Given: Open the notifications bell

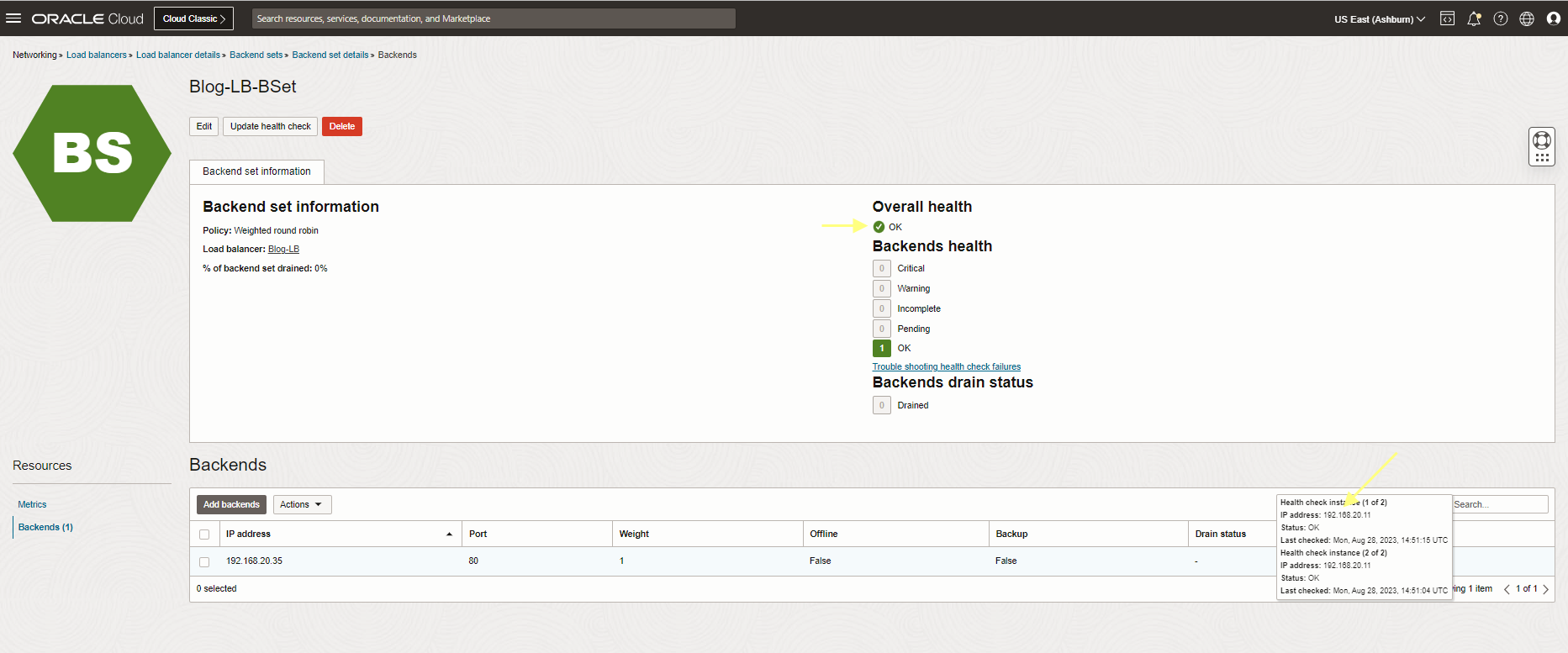Looking at the screenshot, I should pos(1474,18).
